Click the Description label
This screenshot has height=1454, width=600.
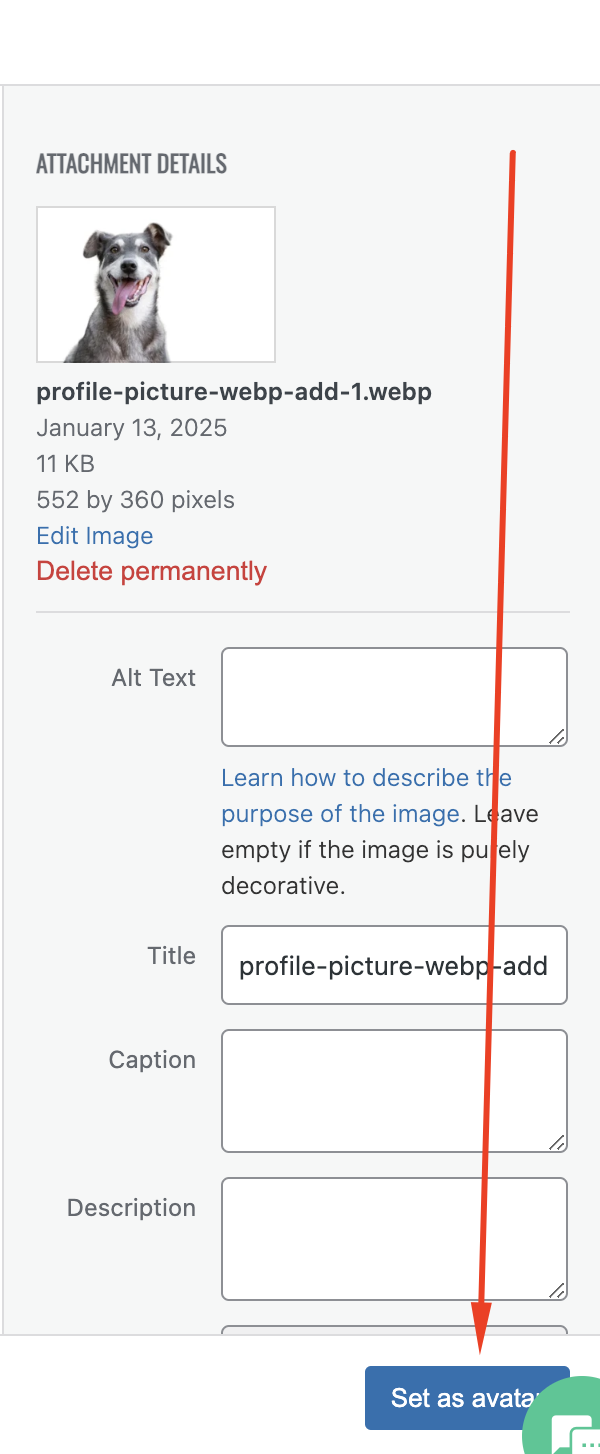(x=131, y=1208)
